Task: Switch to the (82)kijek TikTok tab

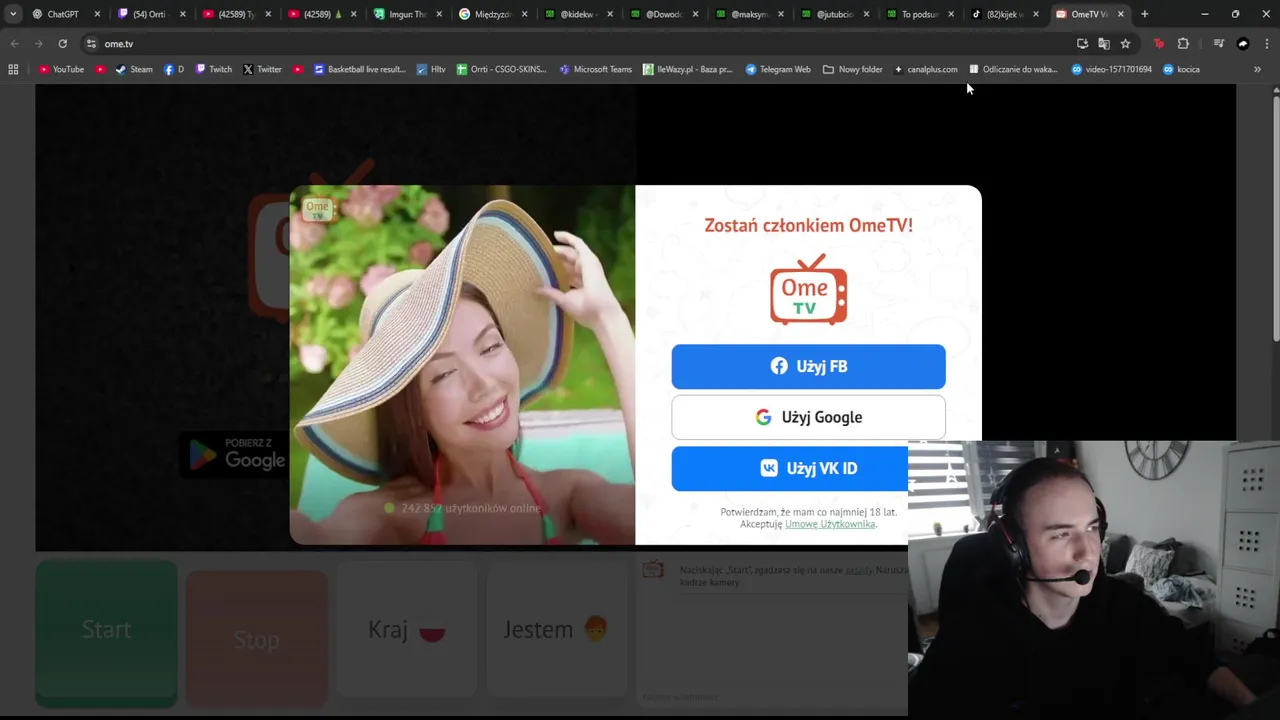Action: [1006, 14]
